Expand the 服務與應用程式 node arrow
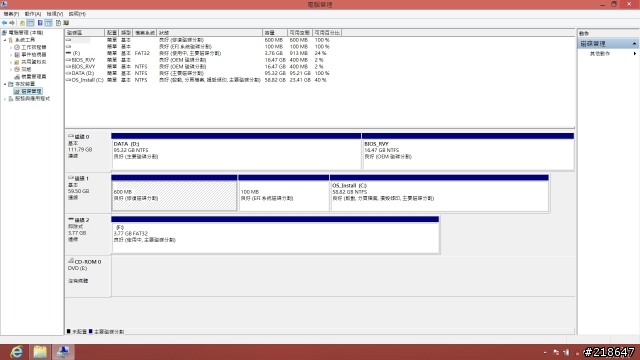Screen dimensions: 640x360 [x=5, y=99]
